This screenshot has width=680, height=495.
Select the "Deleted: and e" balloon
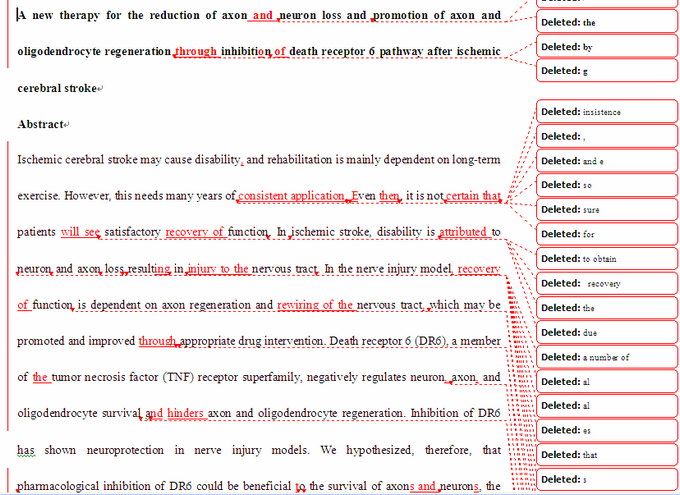pyautogui.click(x=604, y=161)
